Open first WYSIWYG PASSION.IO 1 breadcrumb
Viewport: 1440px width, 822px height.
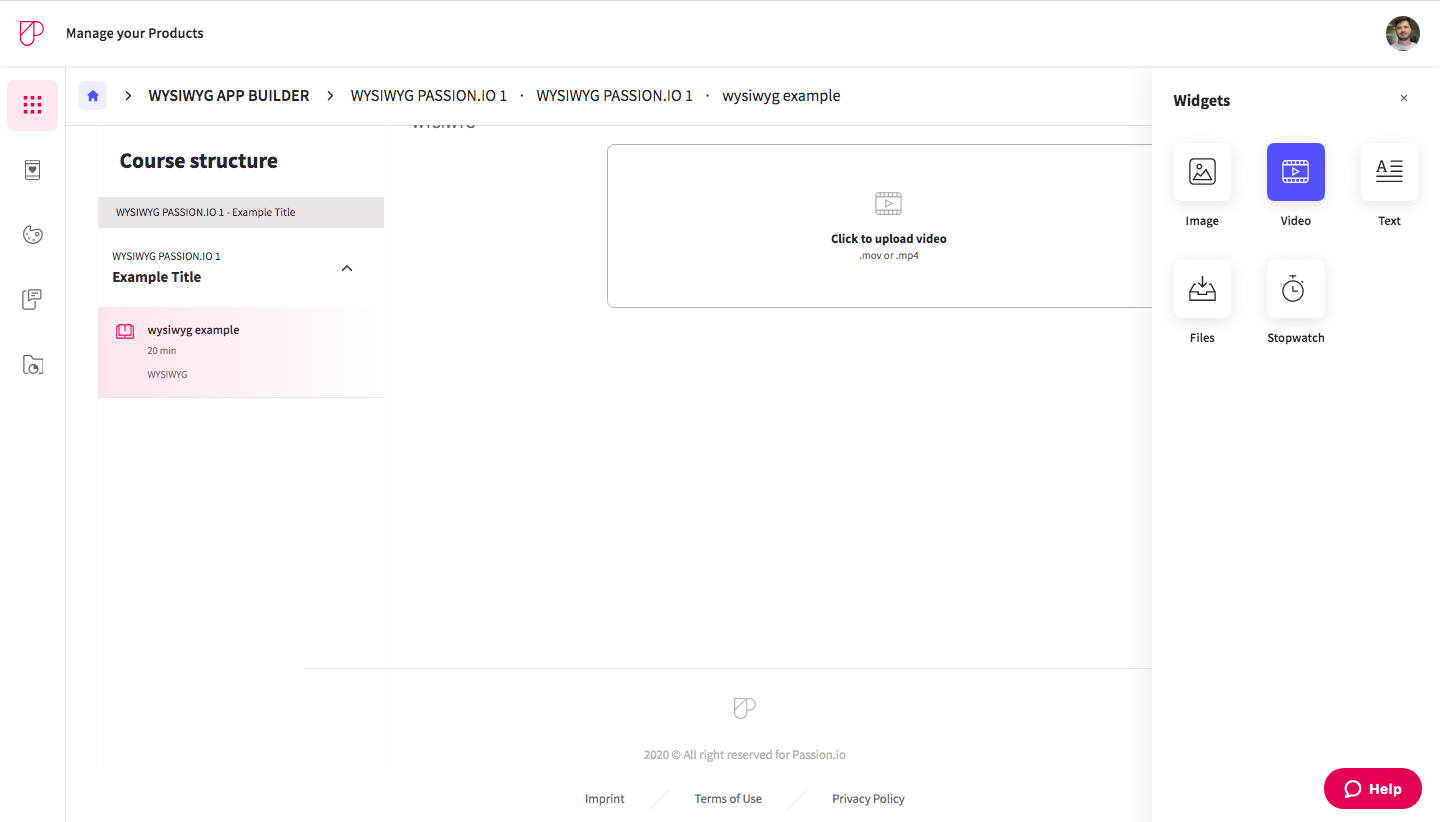point(429,96)
